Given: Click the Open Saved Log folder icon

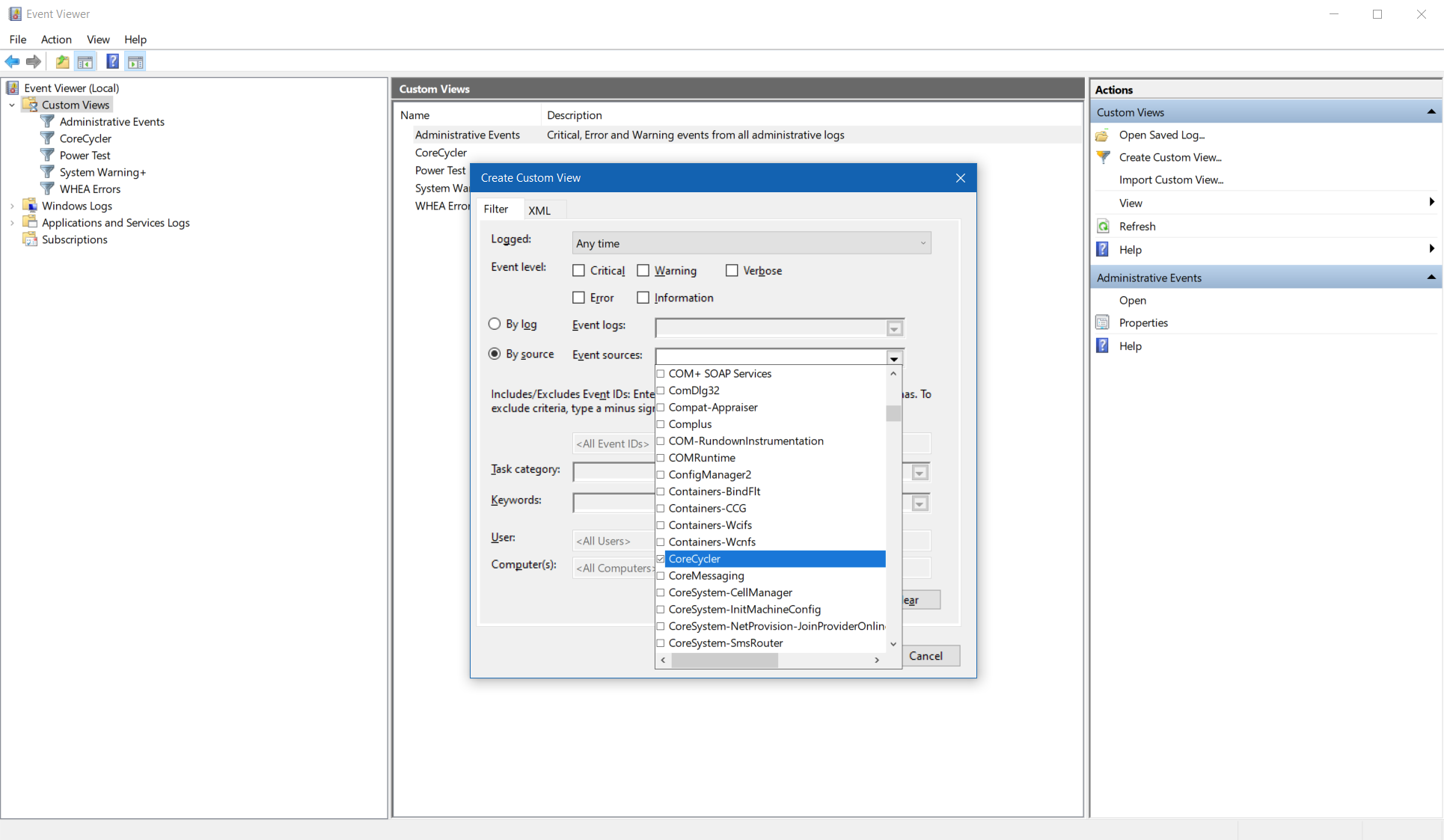Looking at the screenshot, I should (x=1103, y=135).
